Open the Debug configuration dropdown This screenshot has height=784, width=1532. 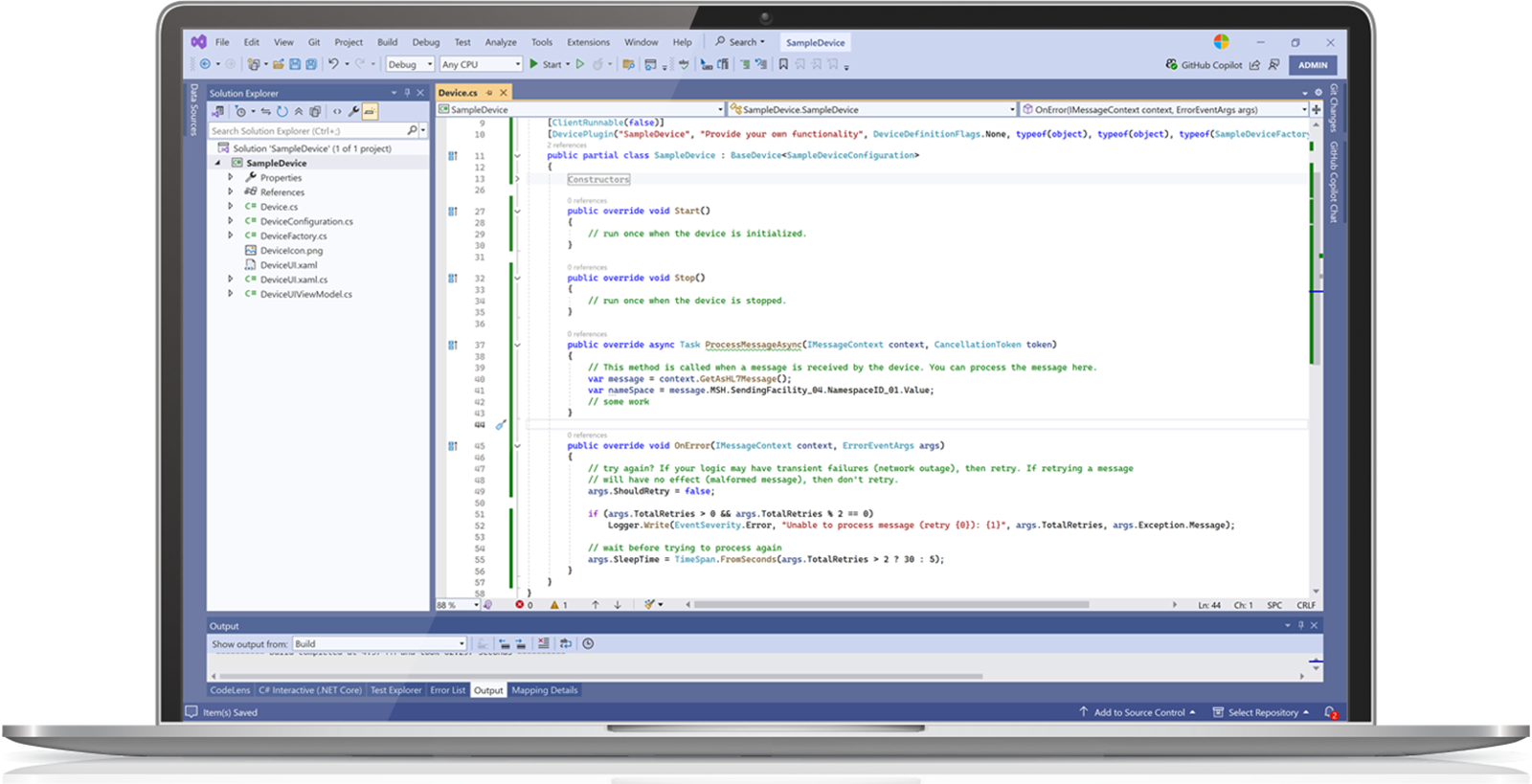pyautogui.click(x=410, y=64)
